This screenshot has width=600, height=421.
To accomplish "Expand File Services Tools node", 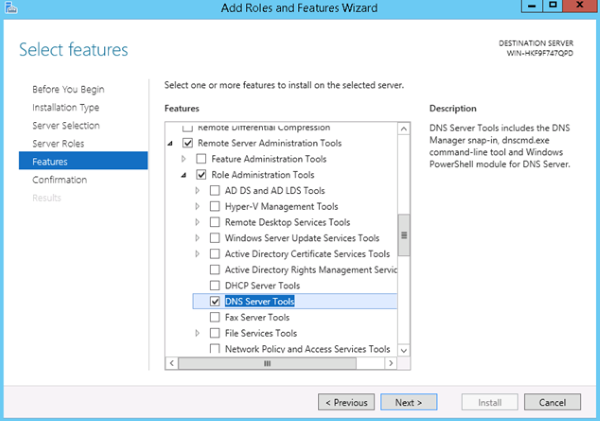I will [197, 333].
